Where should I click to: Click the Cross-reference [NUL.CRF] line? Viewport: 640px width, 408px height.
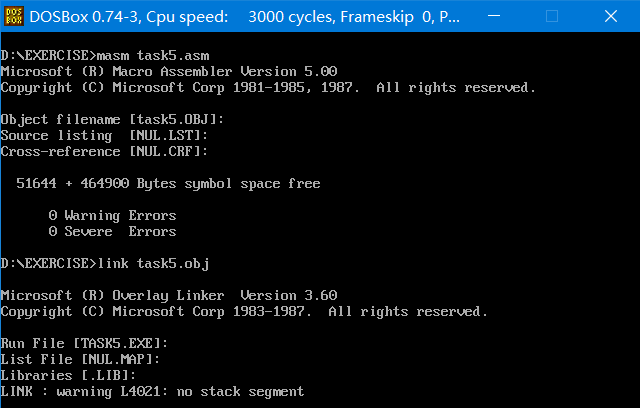[104, 151]
